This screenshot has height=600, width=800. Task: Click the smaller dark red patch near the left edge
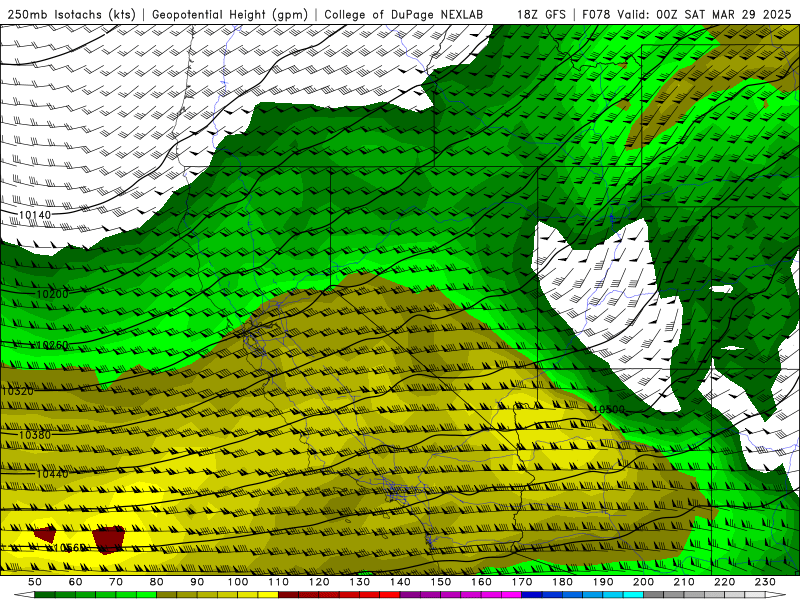(45, 534)
